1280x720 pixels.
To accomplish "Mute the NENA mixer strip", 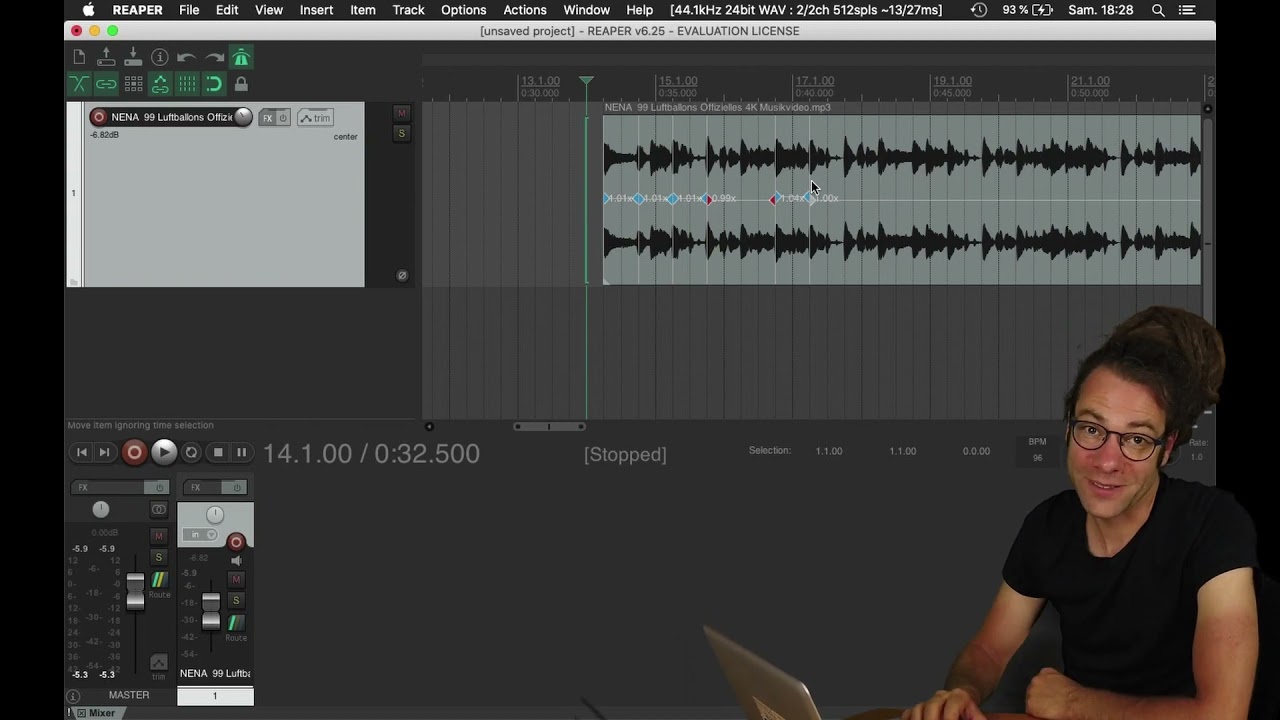I will pyautogui.click(x=236, y=579).
